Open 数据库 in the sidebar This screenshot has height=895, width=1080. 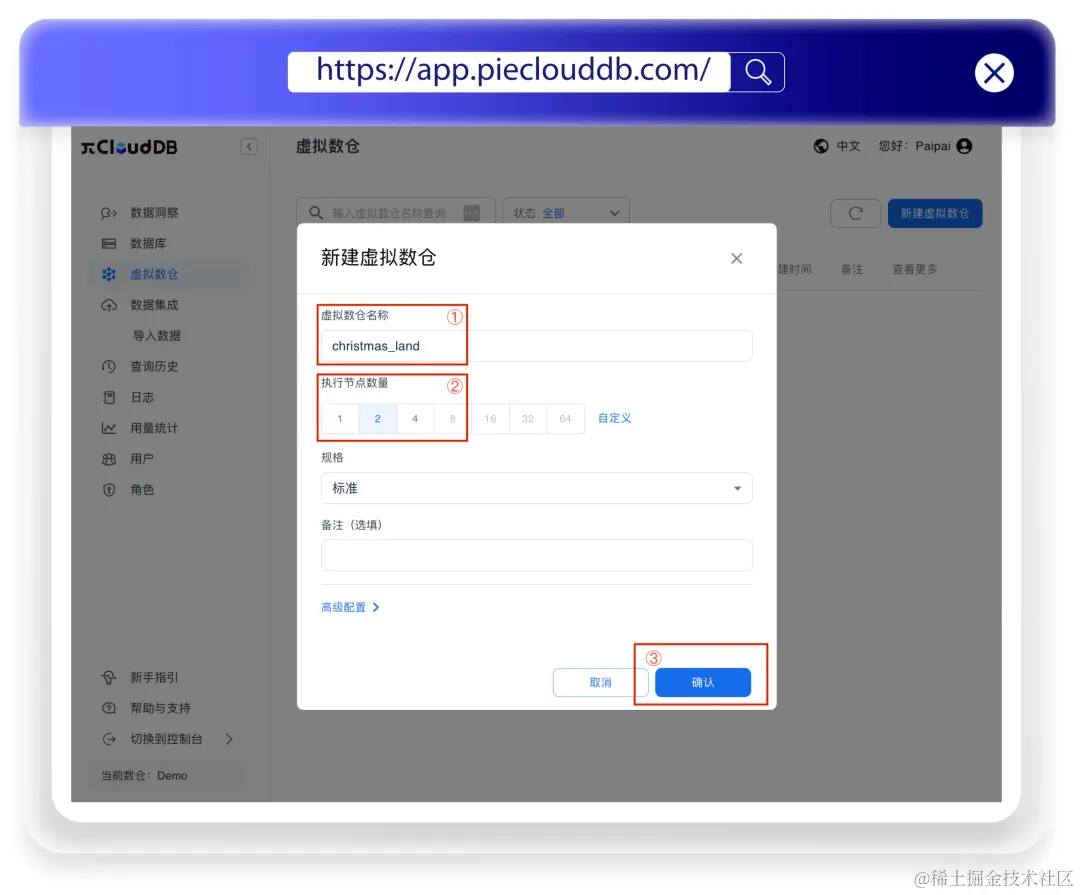click(x=148, y=243)
